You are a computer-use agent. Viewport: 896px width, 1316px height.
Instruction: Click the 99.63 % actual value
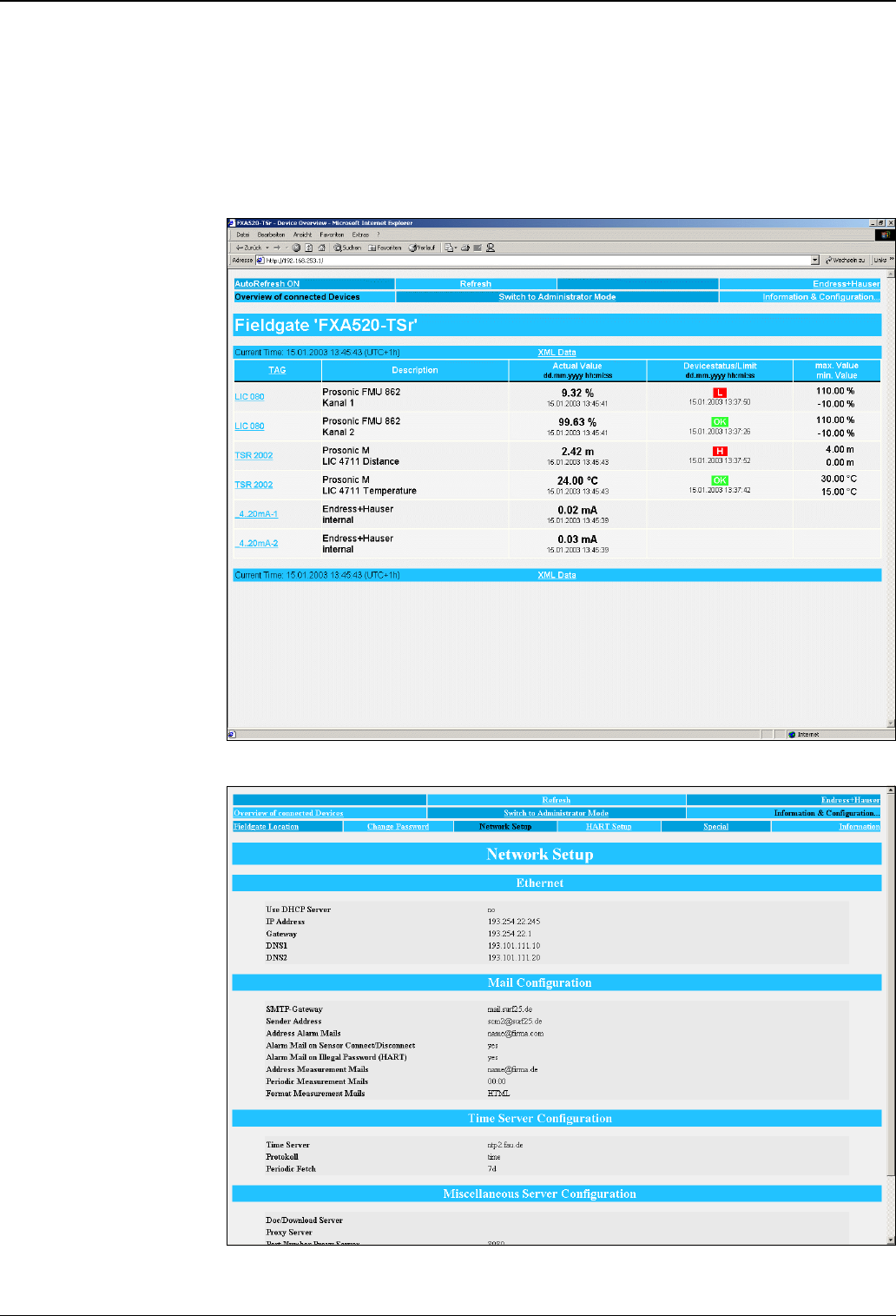577,422
